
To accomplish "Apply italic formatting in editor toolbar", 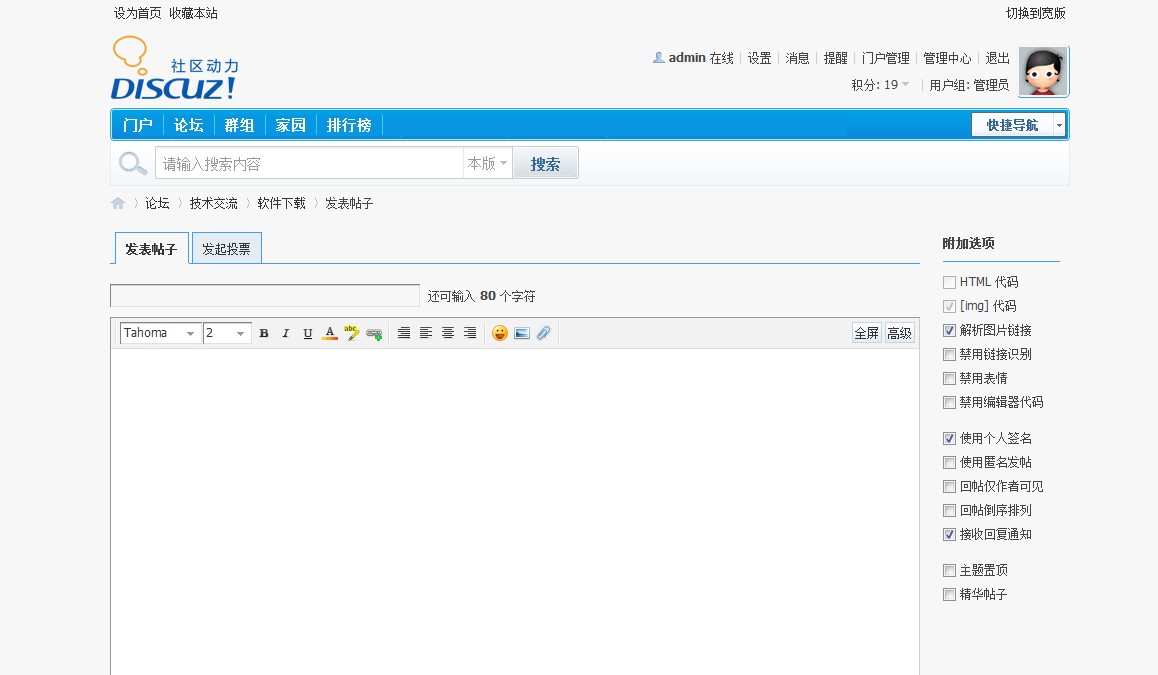I will coord(285,333).
